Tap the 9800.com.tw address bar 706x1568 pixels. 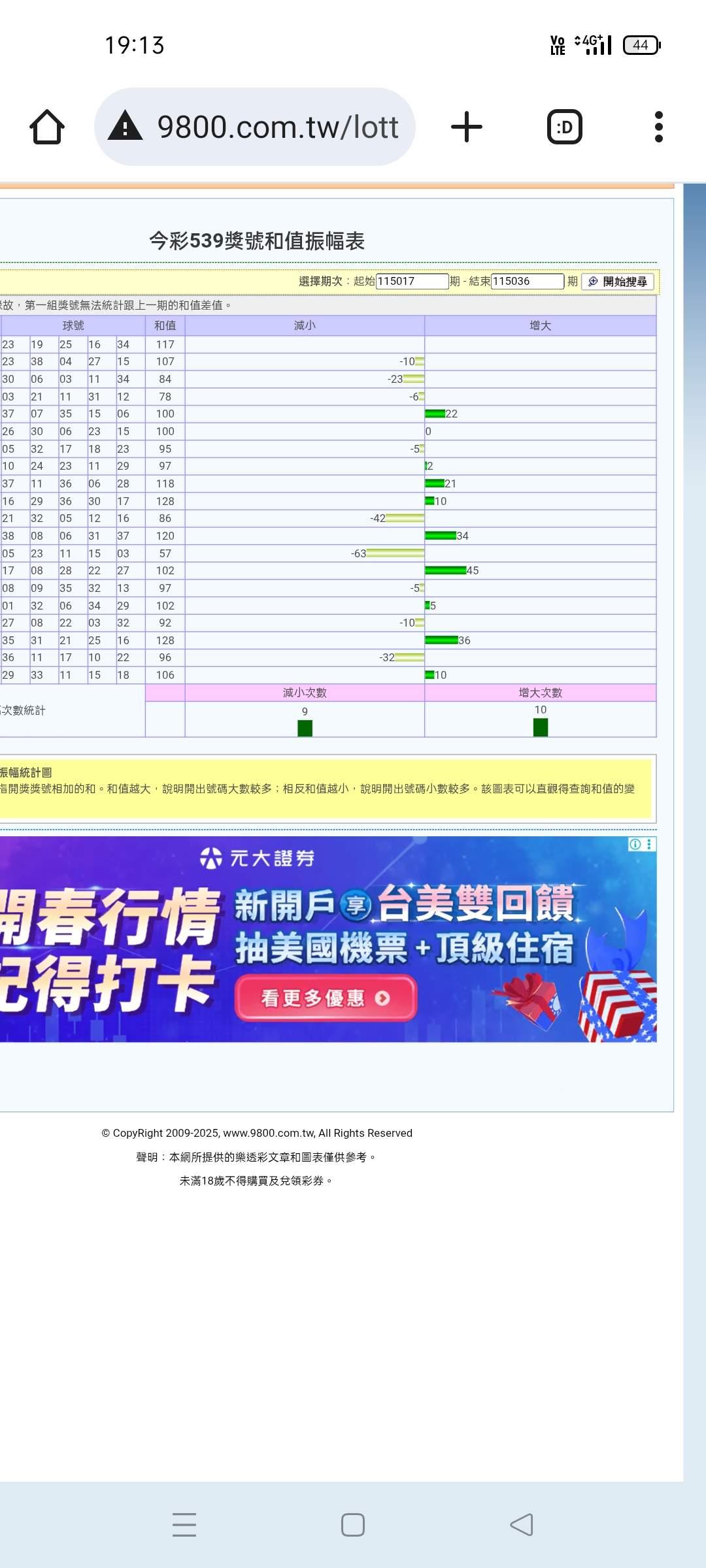coord(255,127)
